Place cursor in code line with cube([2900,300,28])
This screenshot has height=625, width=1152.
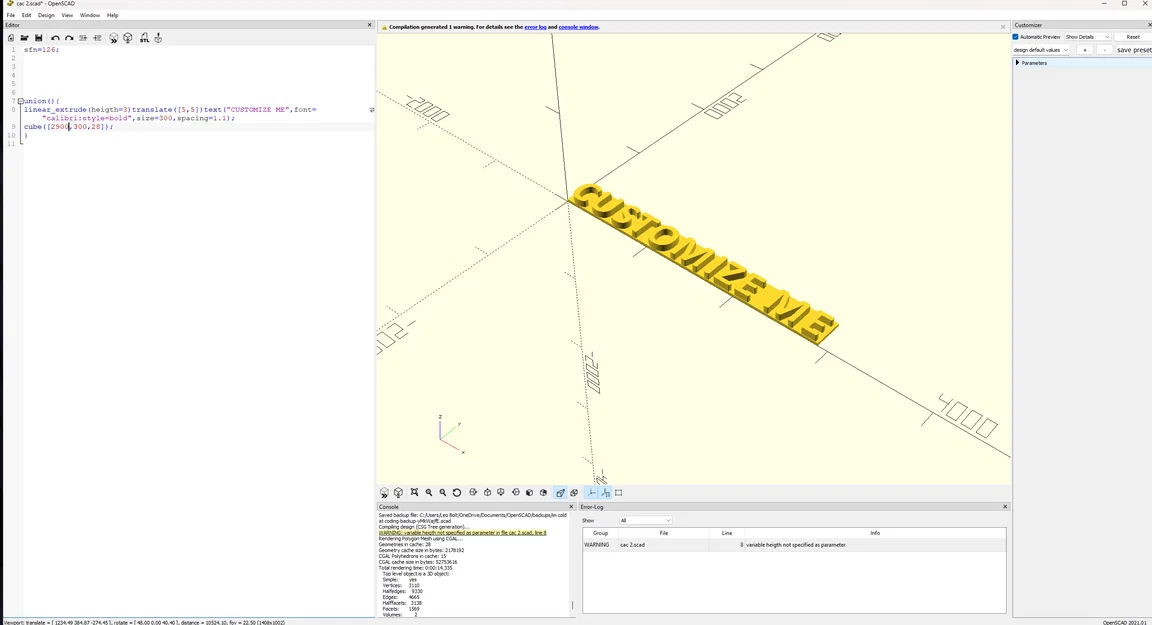[x=68, y=127]
